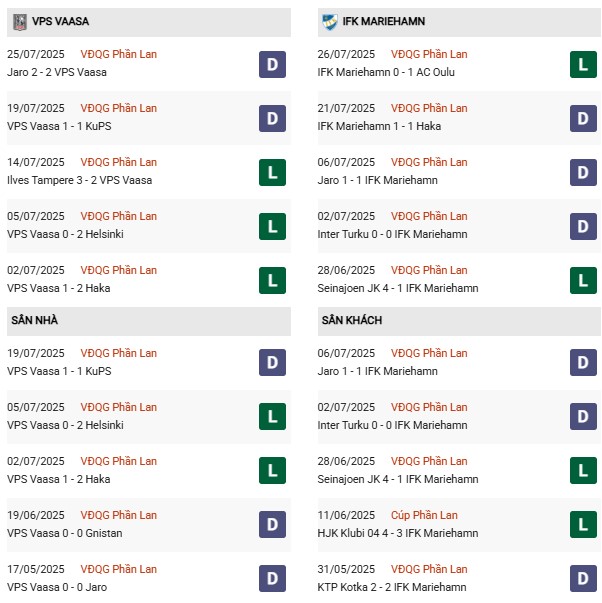The width and height of the screenshot is (602, 603).
Task: Open VĐQG Phần Lan link for 25/07/2025 match
Action: 119,54
